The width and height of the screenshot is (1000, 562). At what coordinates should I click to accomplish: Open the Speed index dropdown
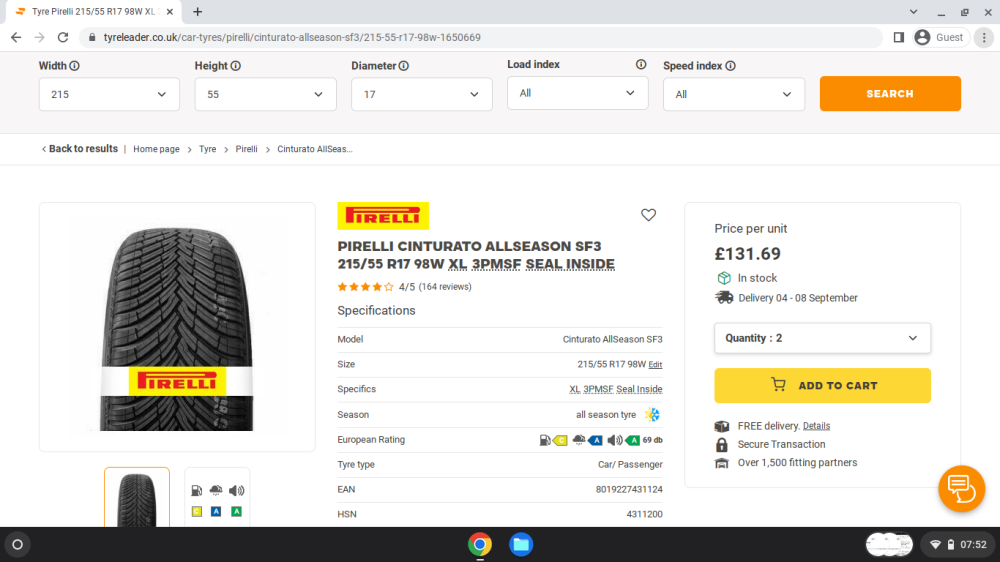coord(733,94)
